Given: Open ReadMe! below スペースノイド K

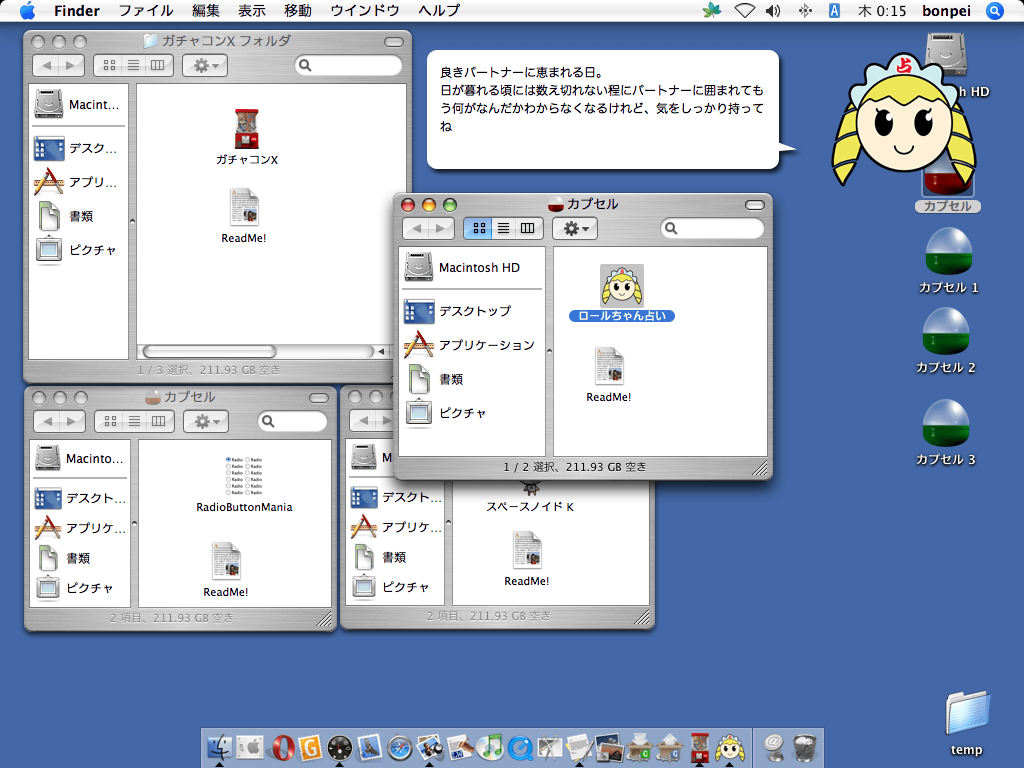Looking at the screenshot, I should [527, 551].
